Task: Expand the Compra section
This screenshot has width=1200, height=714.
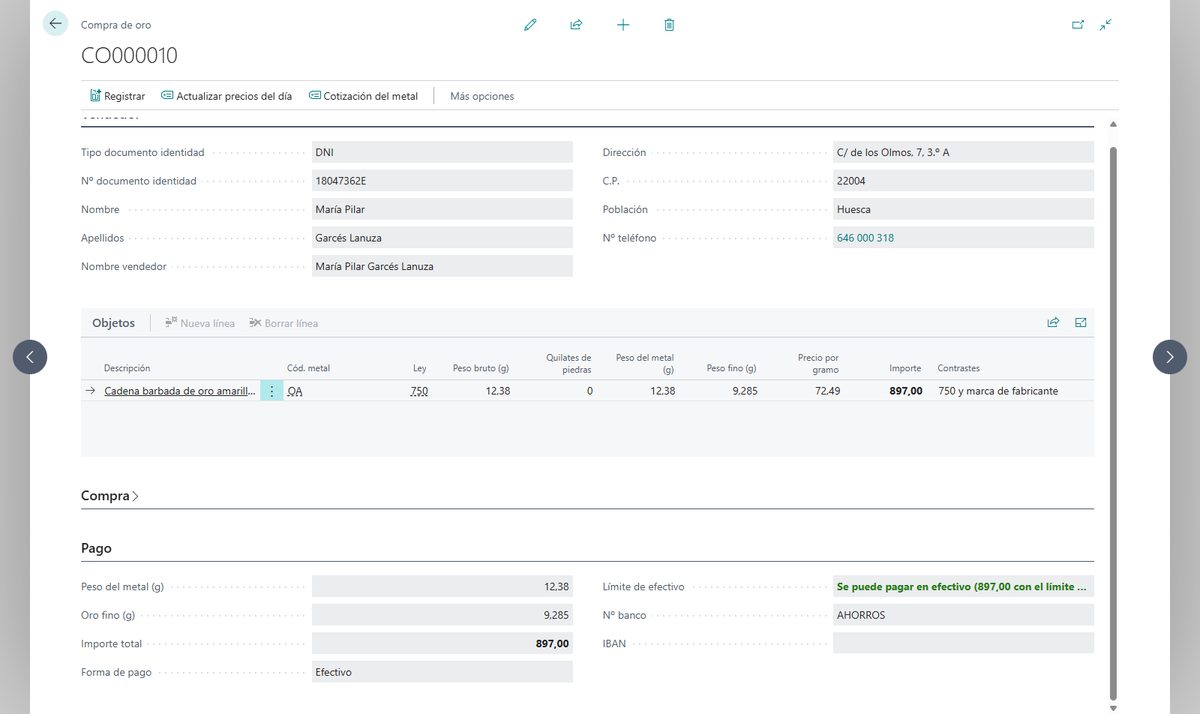Action: 110,496
